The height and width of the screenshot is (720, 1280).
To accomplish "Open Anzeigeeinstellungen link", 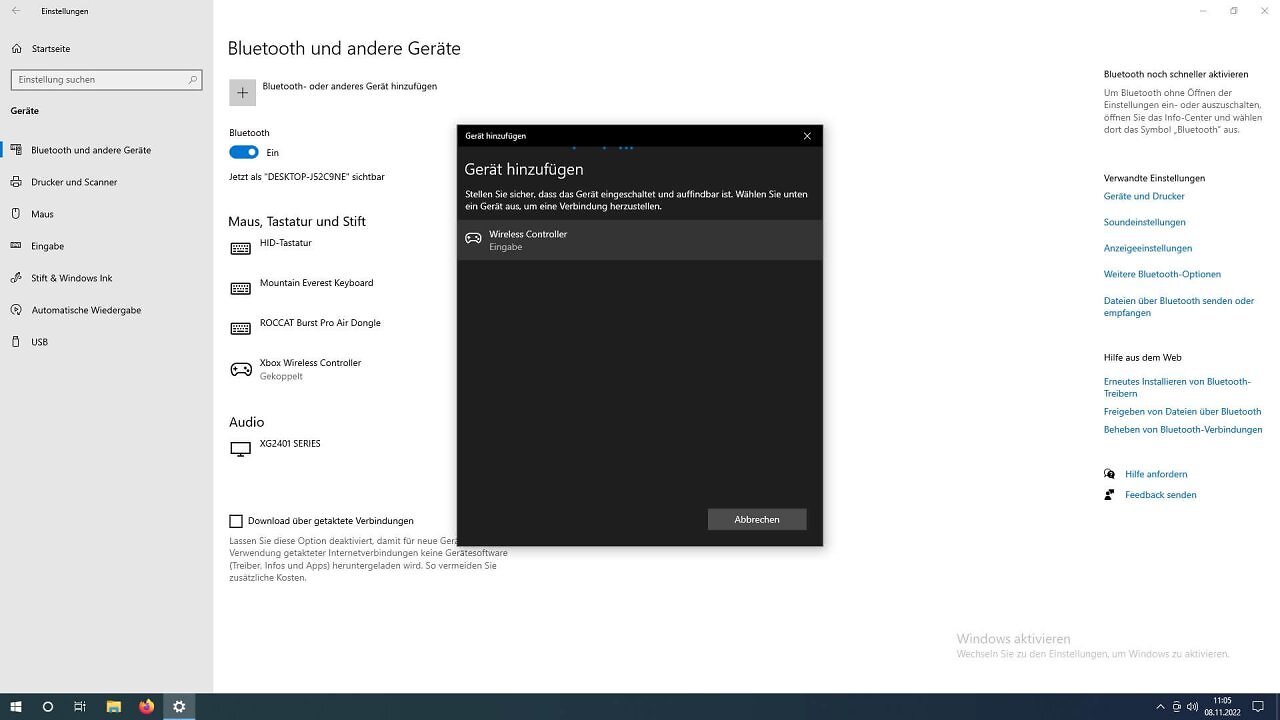I will [x=1148, y=248].
